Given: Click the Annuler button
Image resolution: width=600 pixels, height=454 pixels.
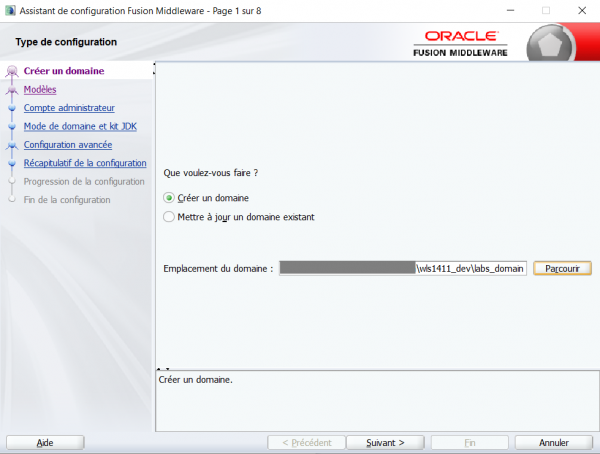Looking at the screenshot, I should coord(554,443).
